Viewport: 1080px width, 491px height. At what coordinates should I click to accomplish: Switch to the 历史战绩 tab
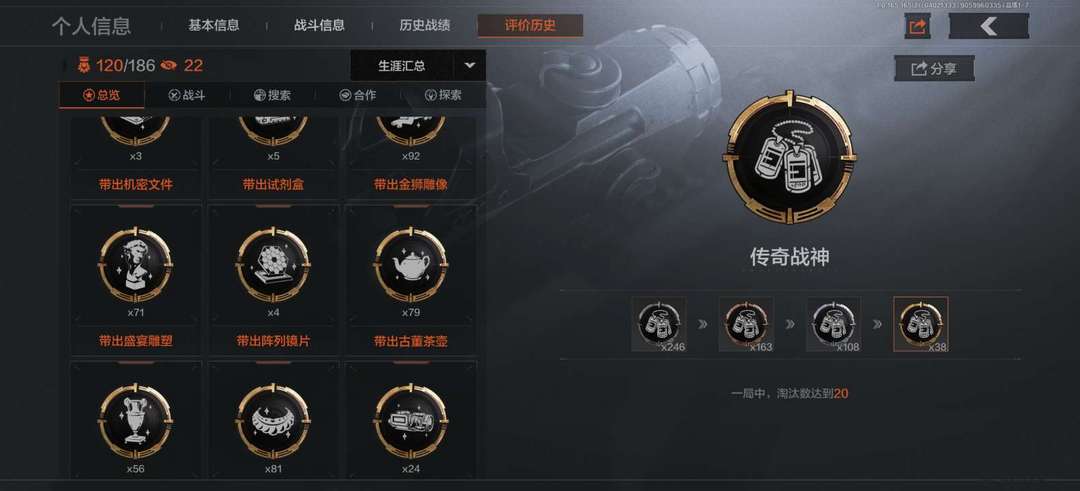425,26
